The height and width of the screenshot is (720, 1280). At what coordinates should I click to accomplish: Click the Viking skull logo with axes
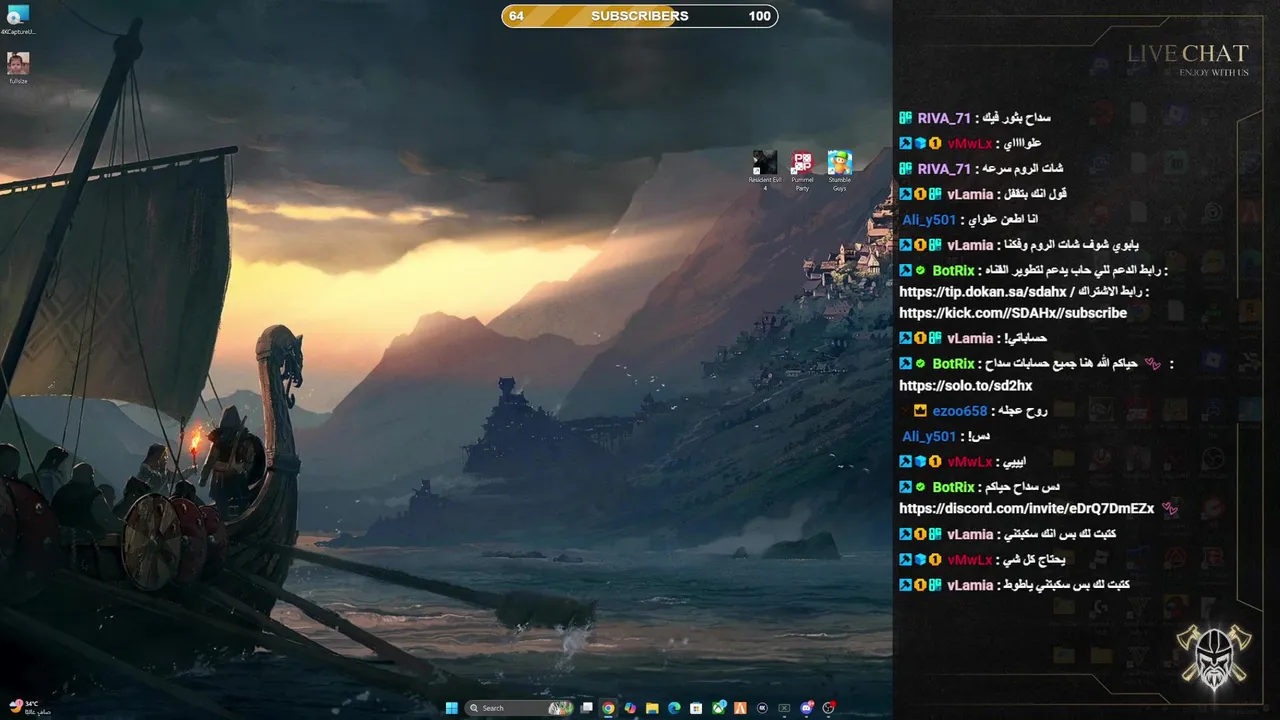[1214, 656]
